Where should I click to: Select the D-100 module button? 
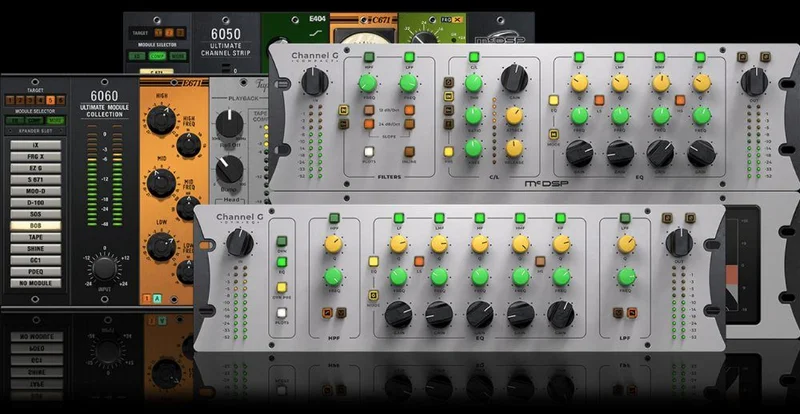point(36,203)
